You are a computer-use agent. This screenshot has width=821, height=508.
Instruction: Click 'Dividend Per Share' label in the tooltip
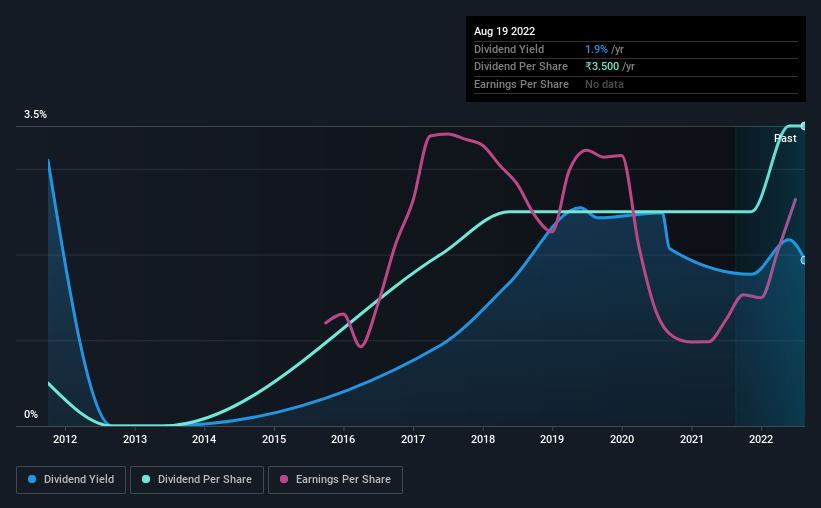520,67
